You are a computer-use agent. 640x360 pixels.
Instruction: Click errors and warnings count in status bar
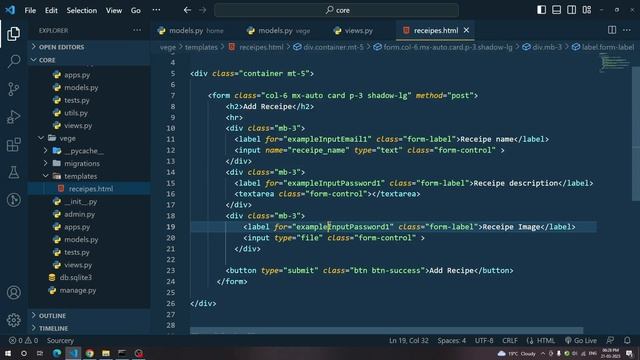point(23,340)
